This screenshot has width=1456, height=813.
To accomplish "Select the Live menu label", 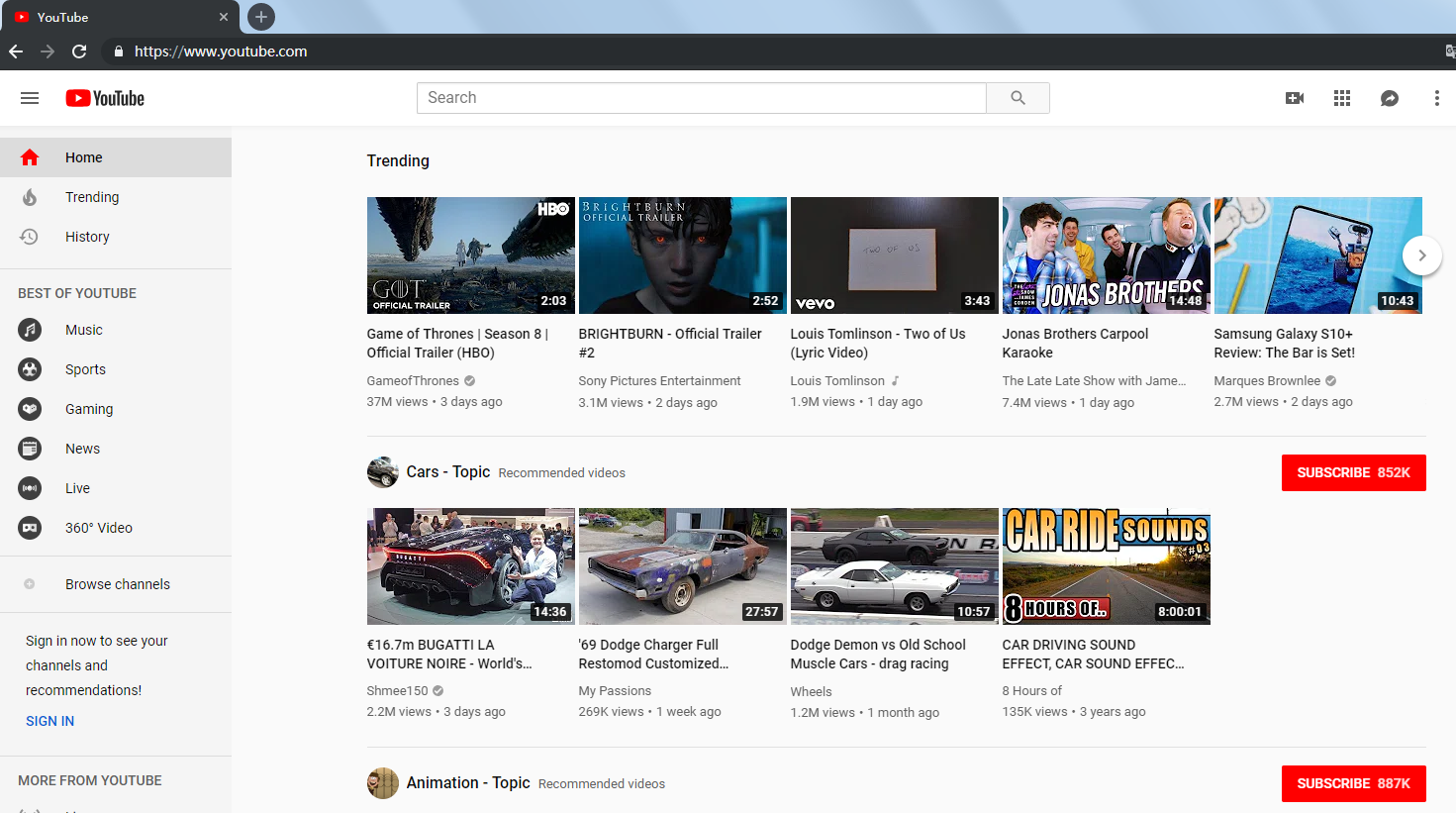I will point(77,488).
